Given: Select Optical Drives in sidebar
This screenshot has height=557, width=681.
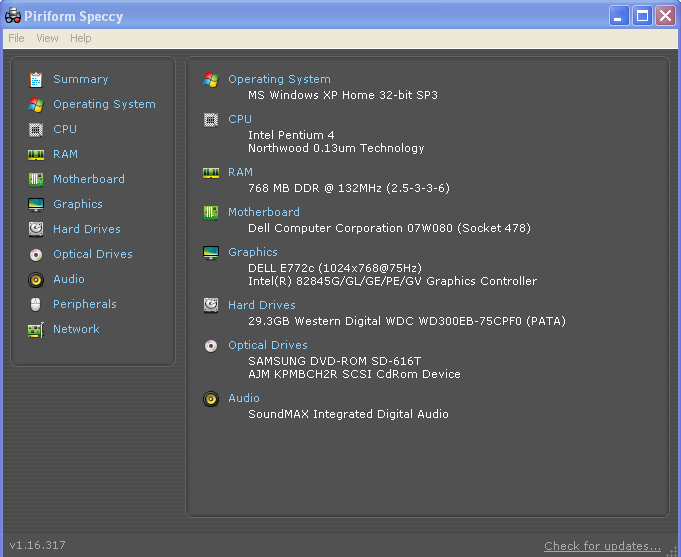Looking at the screenshot, I should 93,254.
